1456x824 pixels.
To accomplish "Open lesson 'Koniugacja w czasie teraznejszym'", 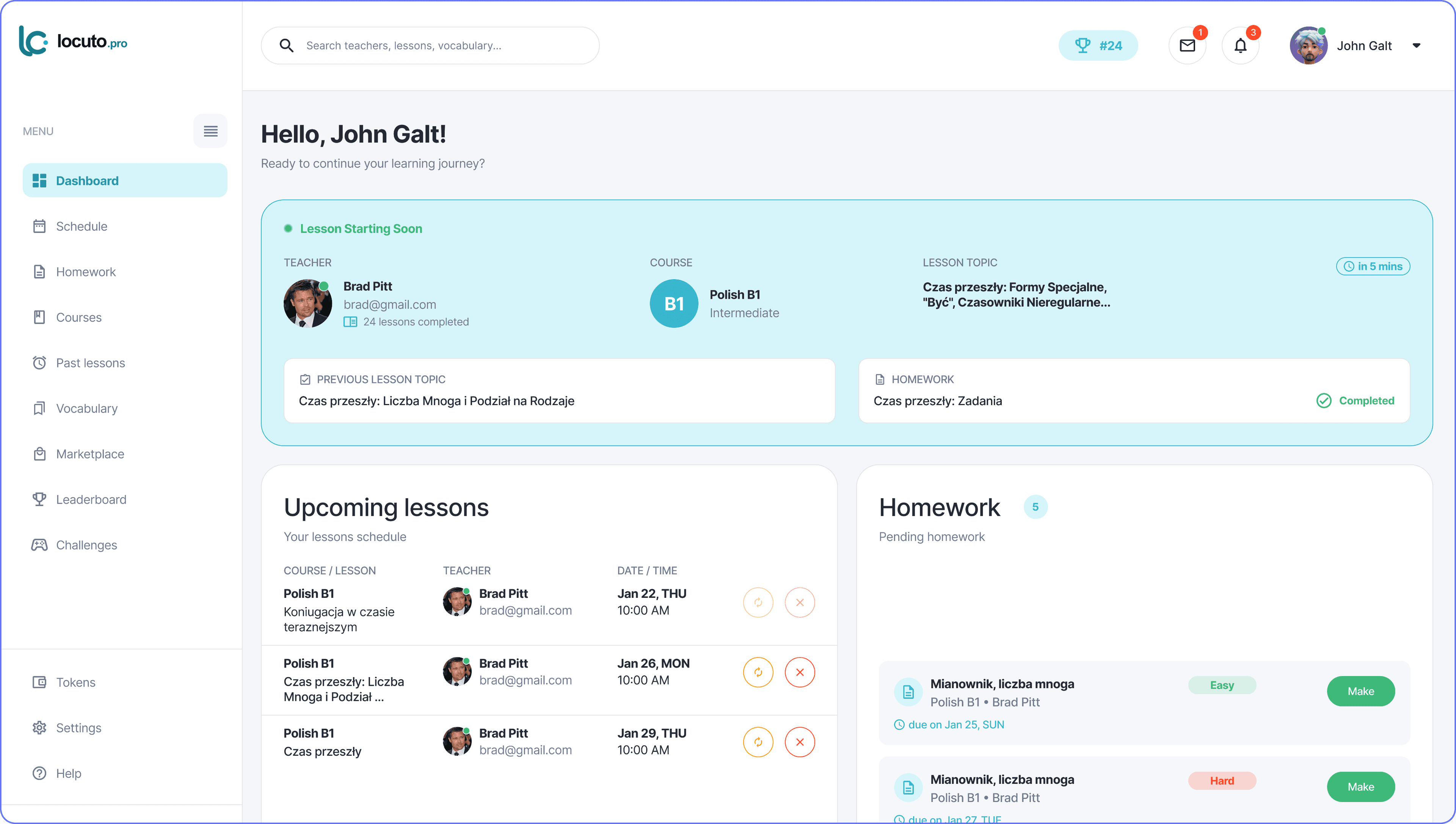I will coord(339,620).
